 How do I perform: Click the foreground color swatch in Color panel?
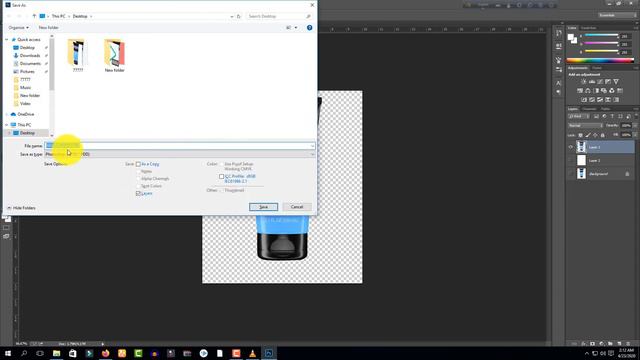point(571,38)
